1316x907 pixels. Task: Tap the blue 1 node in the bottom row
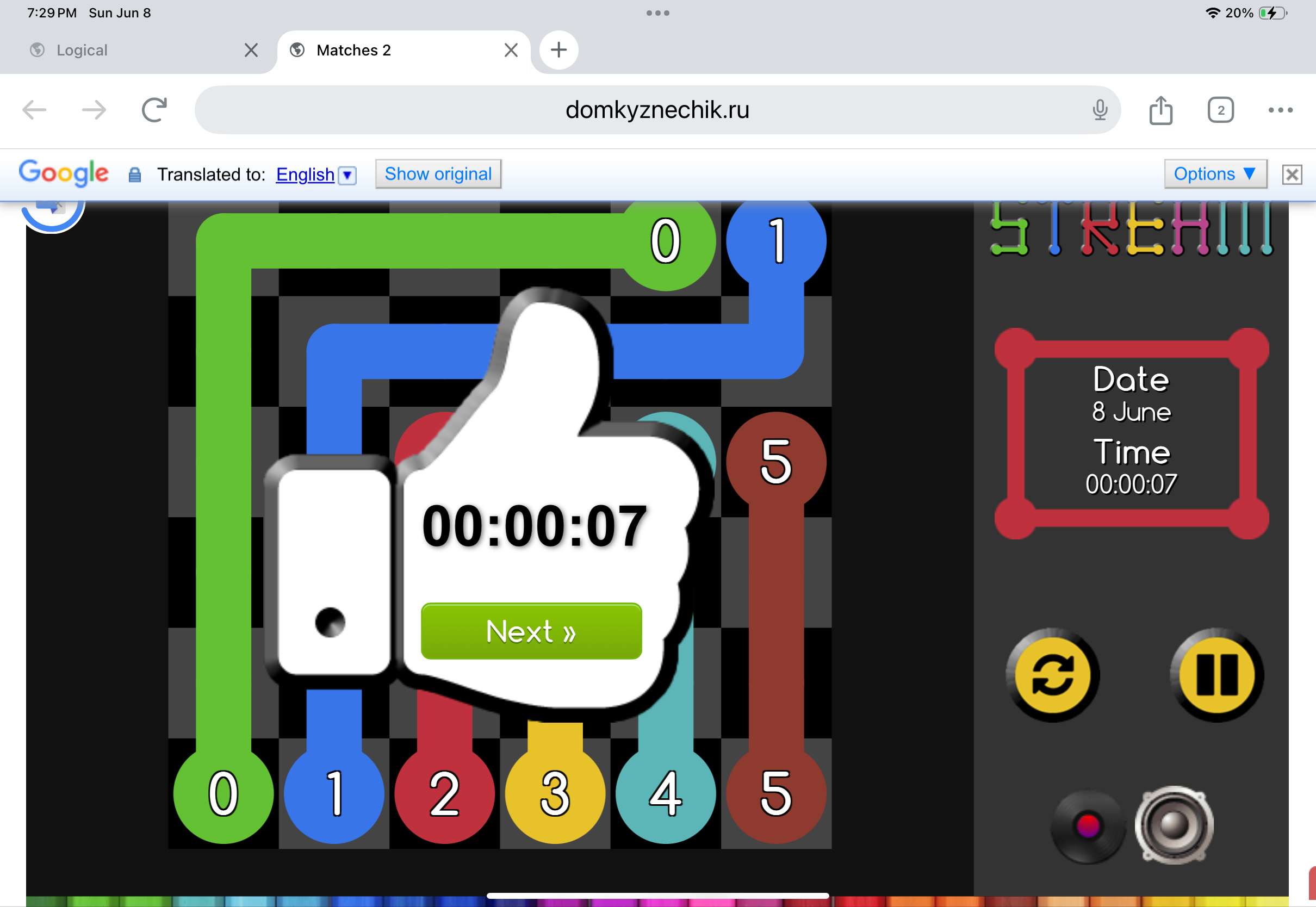click(x=334, y=793)
